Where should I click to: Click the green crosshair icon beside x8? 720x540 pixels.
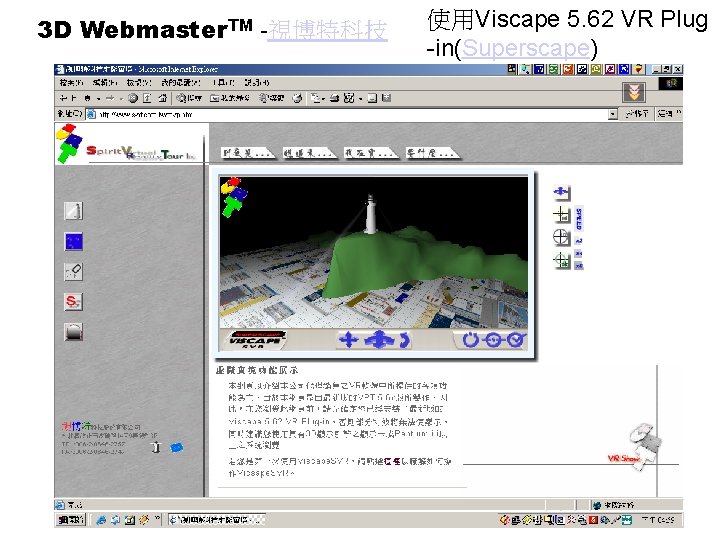562,260
